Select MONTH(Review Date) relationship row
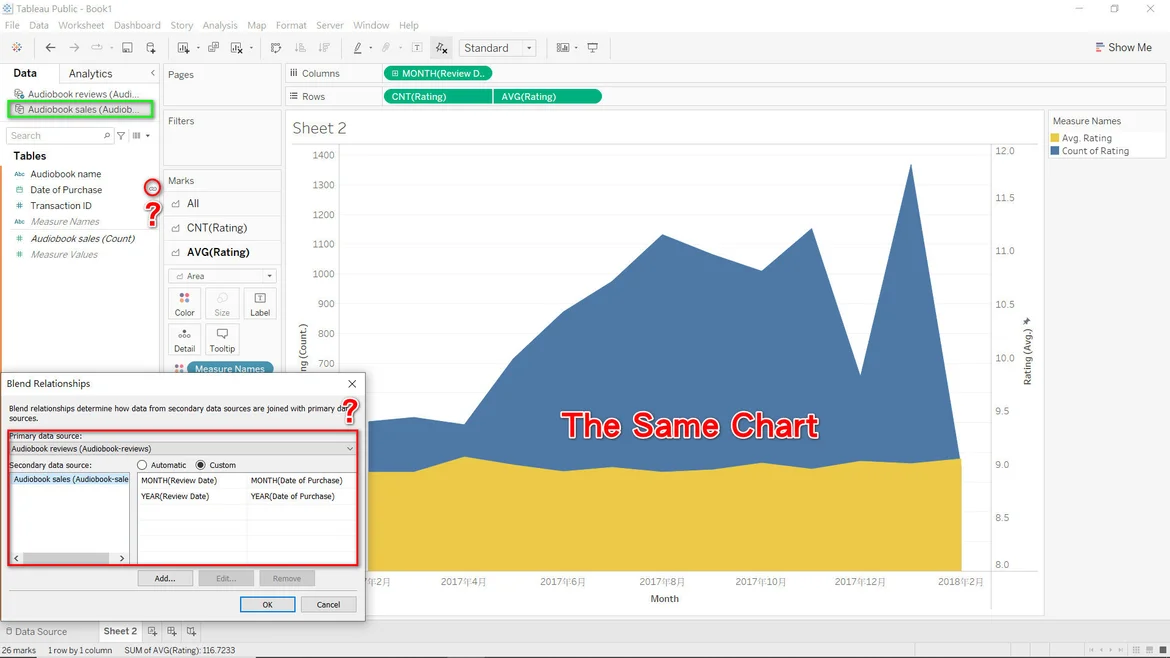 pyautogui.click(x=192, y=481)
